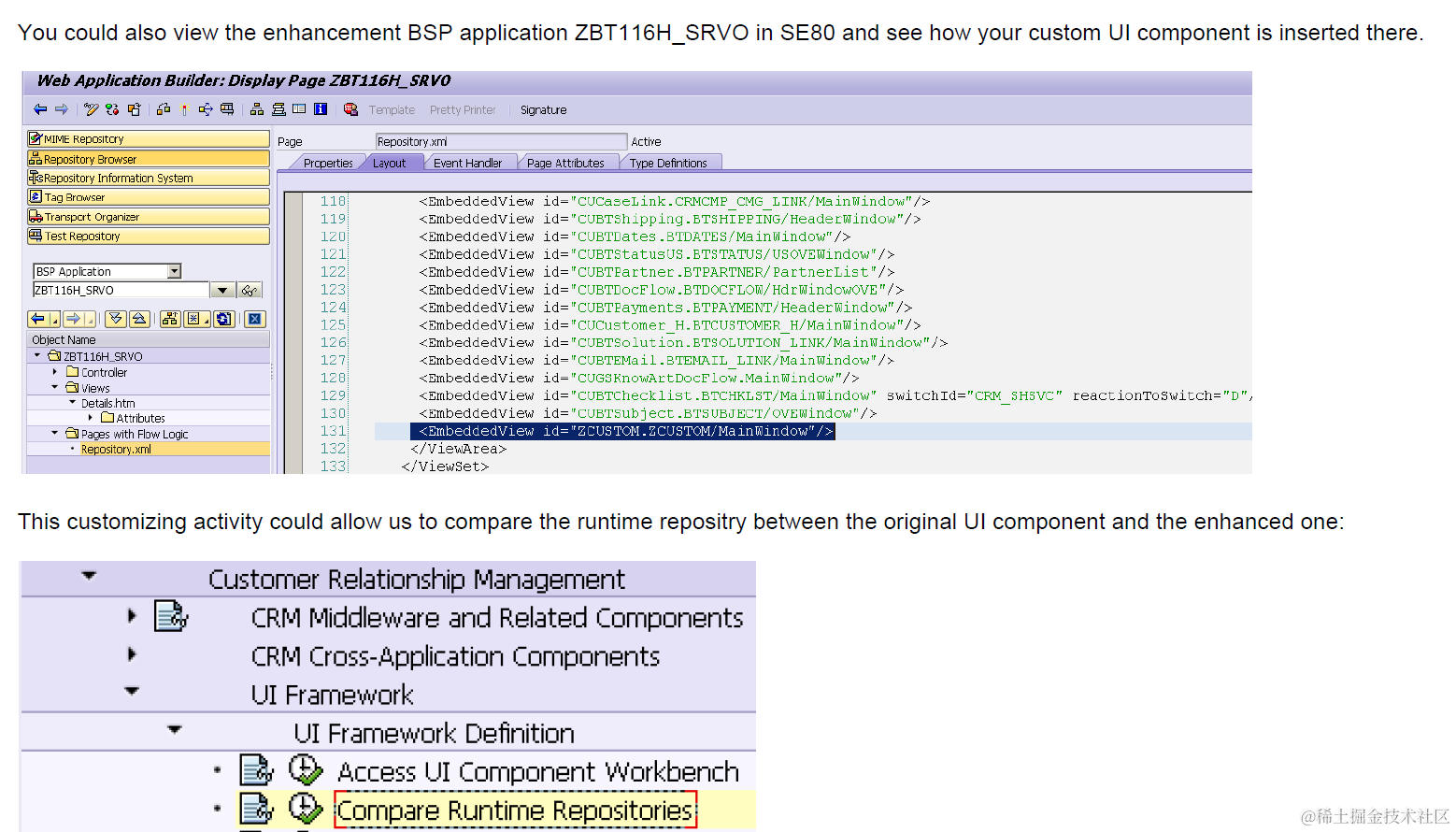Screen dimensions: 1456x832
Task: Collapse the Customer Relationship Management node
Action: point(89,576)
